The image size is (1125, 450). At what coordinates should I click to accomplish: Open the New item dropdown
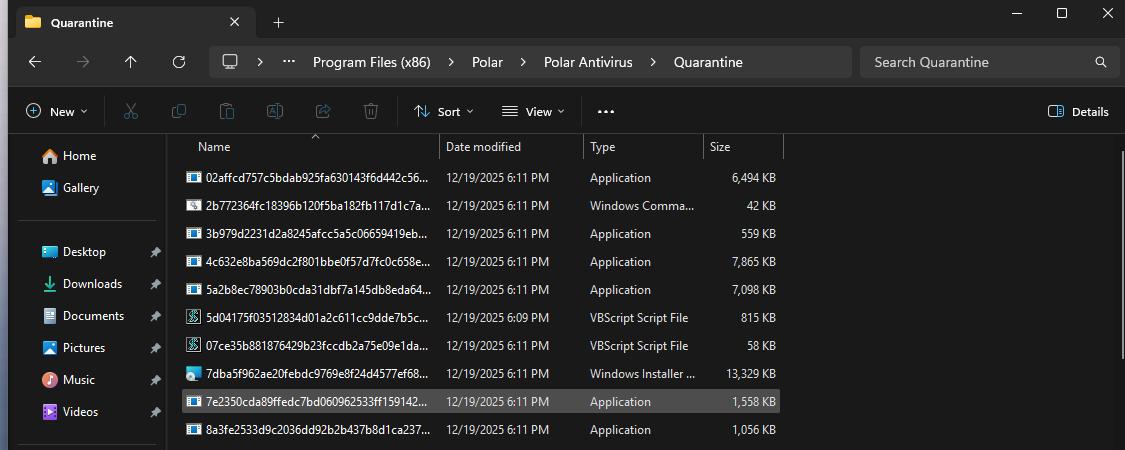[x=57, y=111]
